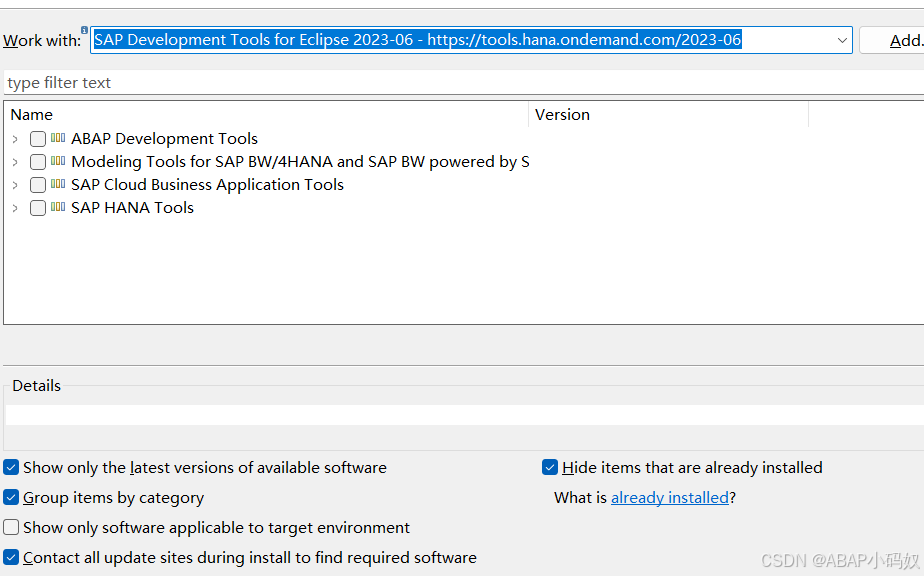This screenshot has height=576, width=924.
Task: Click the Name column header
Action: click(266, 114)
